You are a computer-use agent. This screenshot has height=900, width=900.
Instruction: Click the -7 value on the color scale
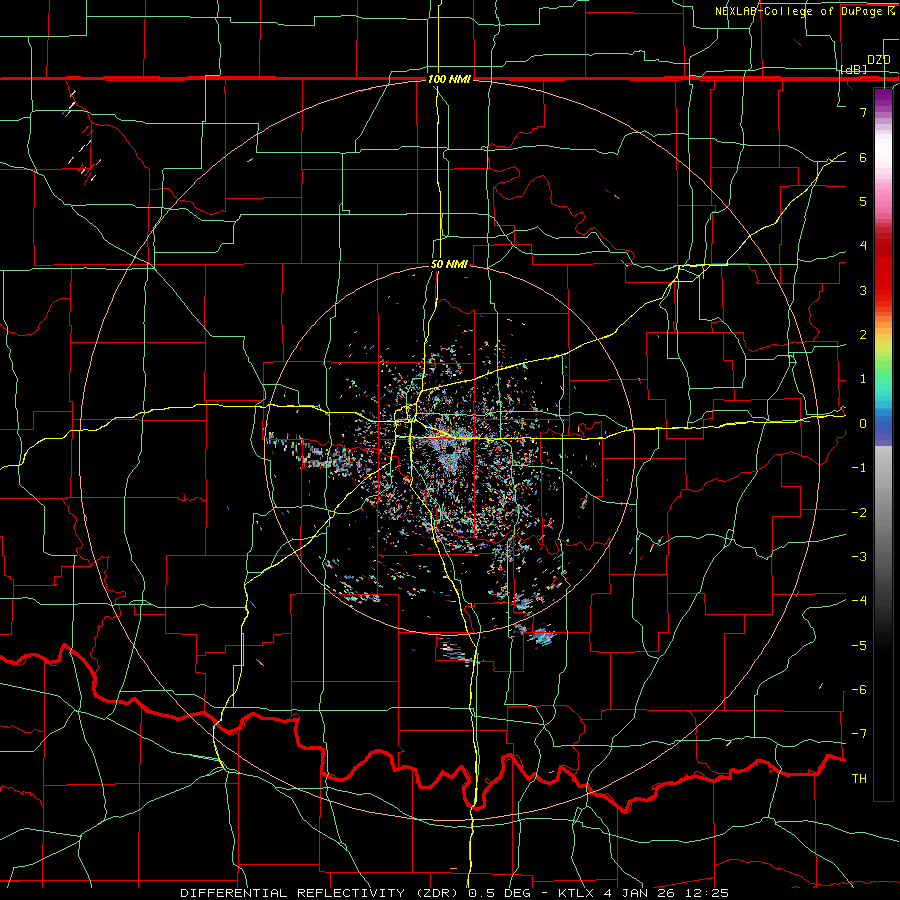point(859,734)
